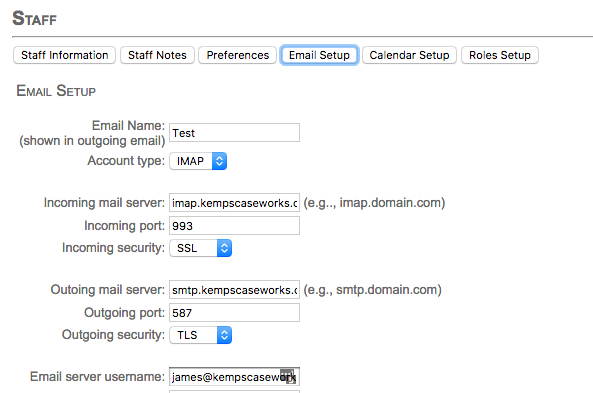
Task: Click the '(e.g., smtp.domain.com)' hint text
Action: pos(373,290)
